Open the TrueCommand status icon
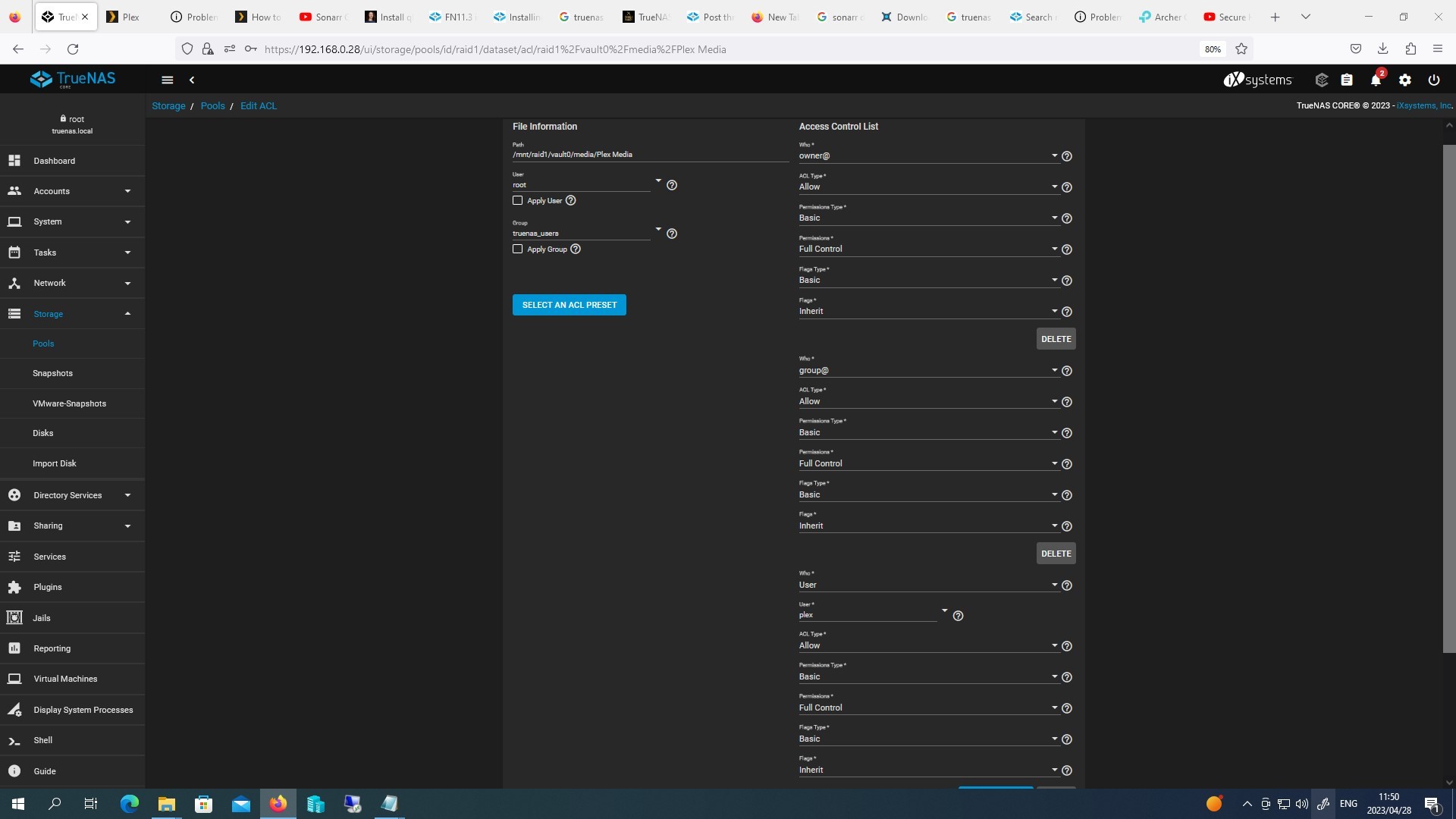This screenshot has width=1456, height=819. point(1321,80)
